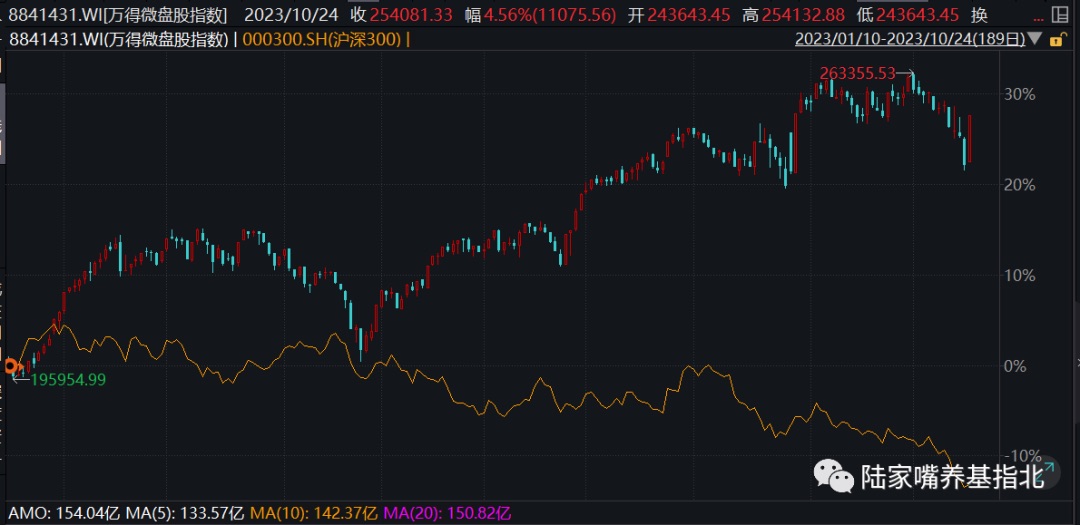Image resolution: width=1080 pixels, height=525 pixels.
Task: Click the 263355.53 peak price label
Action: pos(860,73)
